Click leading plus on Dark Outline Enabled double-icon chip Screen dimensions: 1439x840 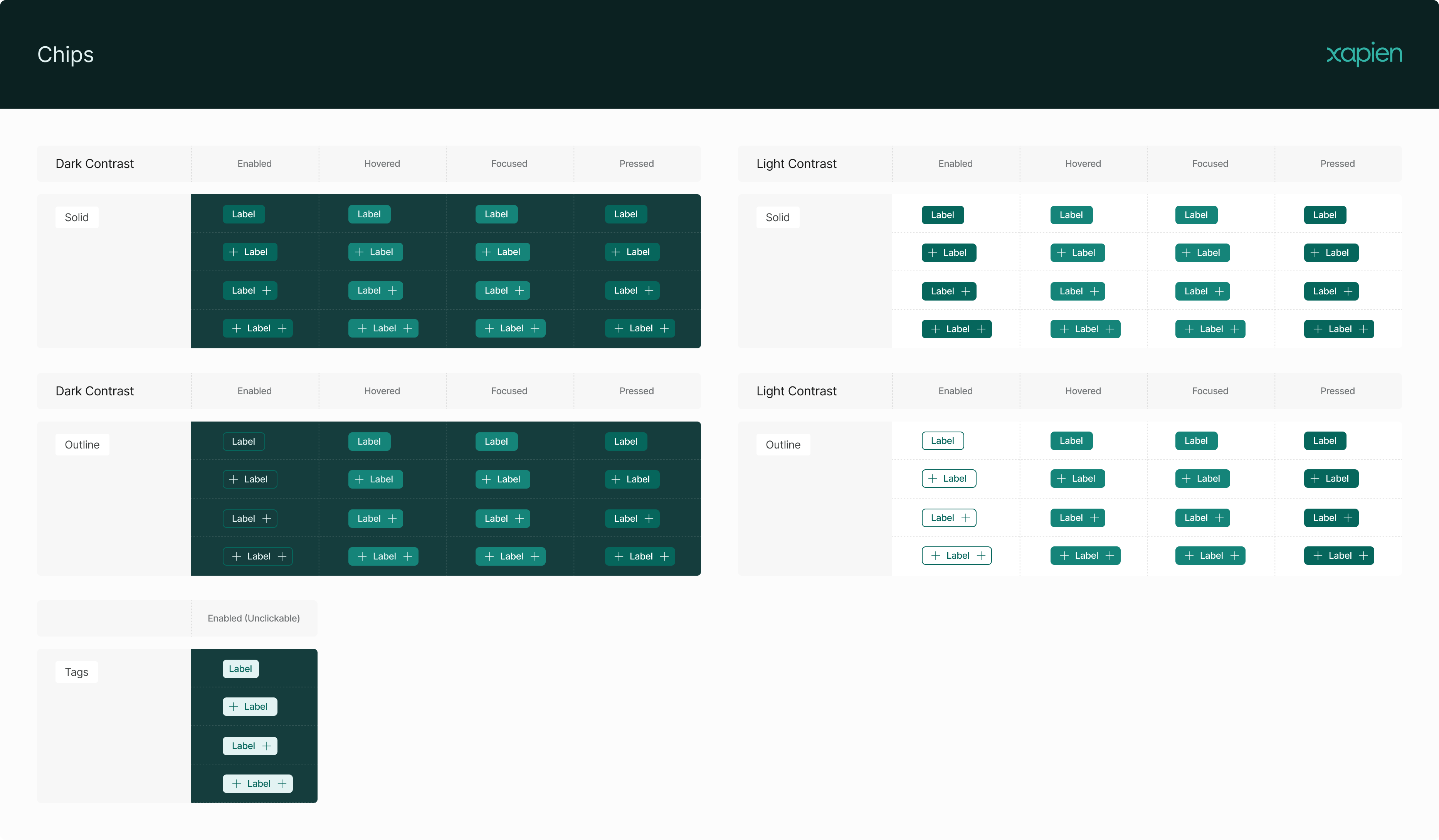(236, 556)
